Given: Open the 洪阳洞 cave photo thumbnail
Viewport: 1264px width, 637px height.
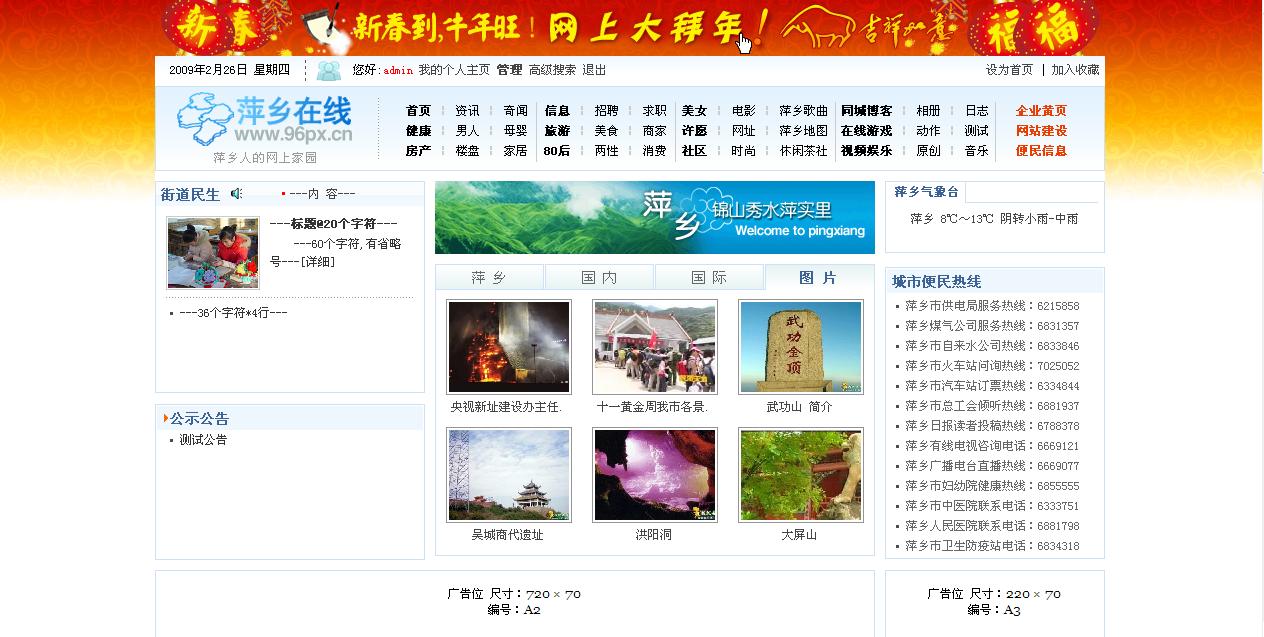Looking at the screenshot, I should [x=655, y=475].
